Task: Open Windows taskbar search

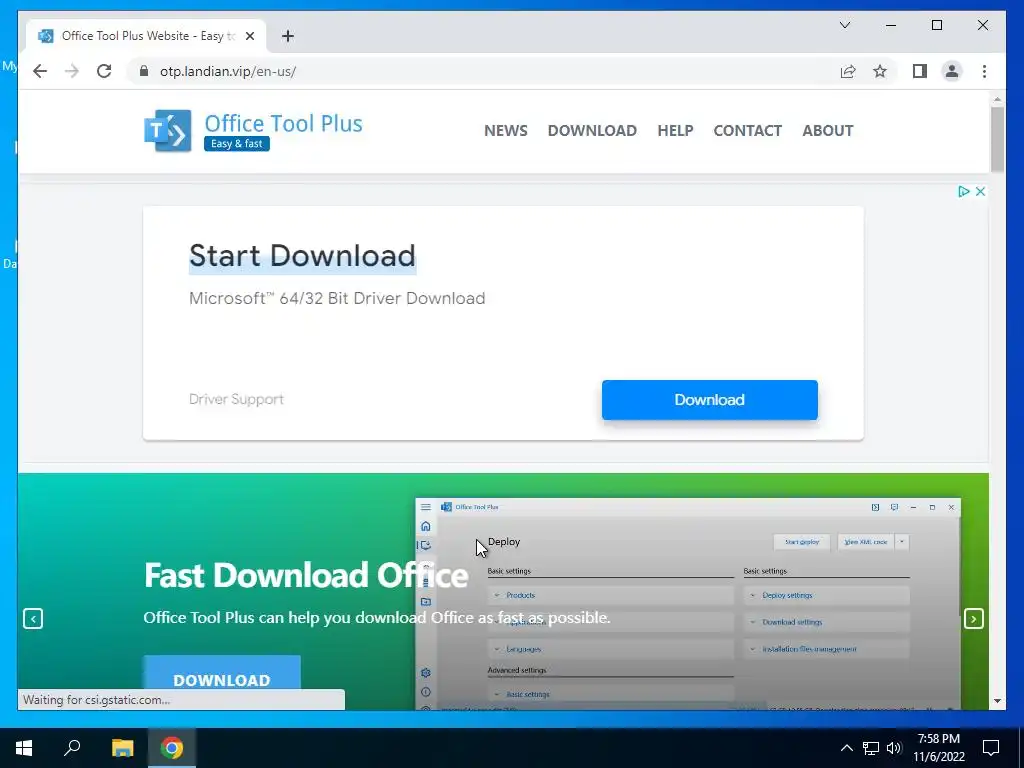Action: coord(72,748)
